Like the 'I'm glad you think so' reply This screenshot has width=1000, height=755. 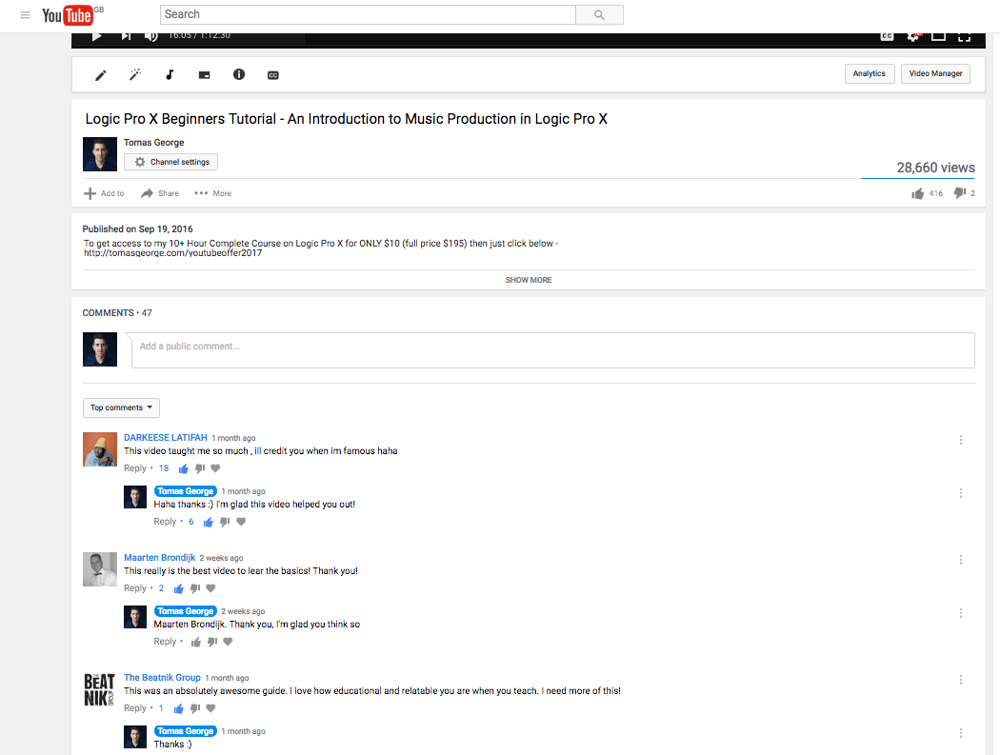[196, 642]
